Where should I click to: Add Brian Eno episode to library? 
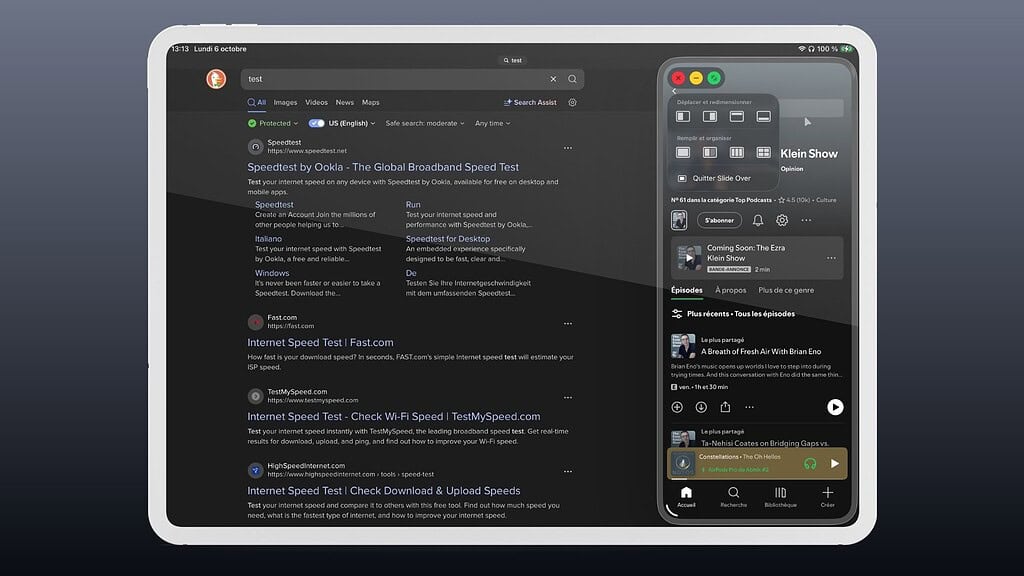677,407
